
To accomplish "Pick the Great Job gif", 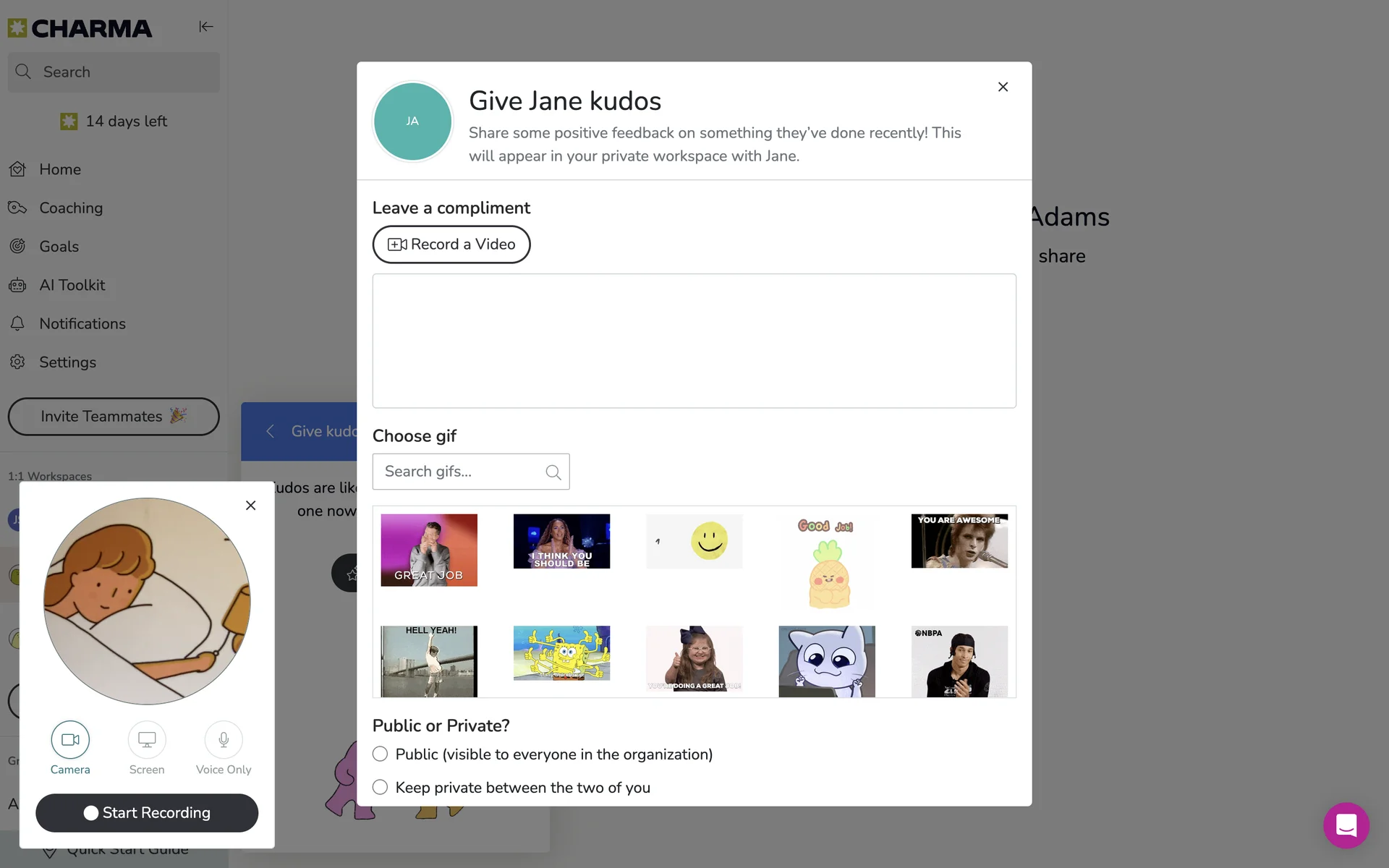I will tap(429, 550).
